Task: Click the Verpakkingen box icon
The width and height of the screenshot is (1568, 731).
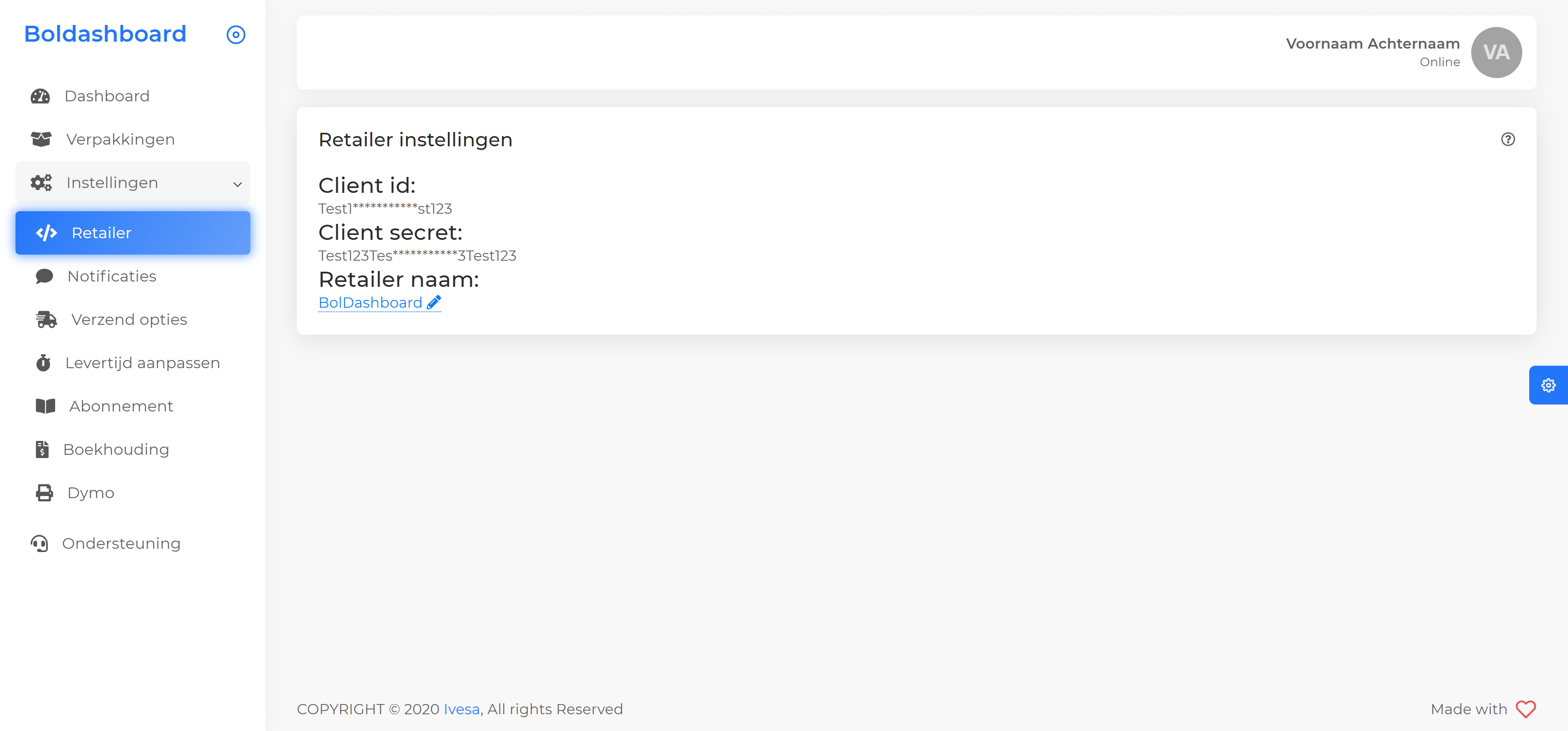Action: click(x=41, y=139)
